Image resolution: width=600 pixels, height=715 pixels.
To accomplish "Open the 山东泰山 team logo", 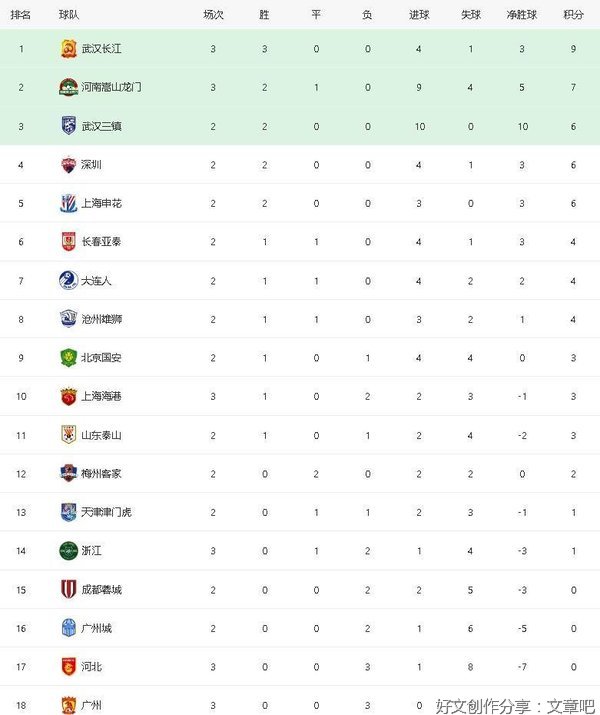I will click(x=68, y=435).
